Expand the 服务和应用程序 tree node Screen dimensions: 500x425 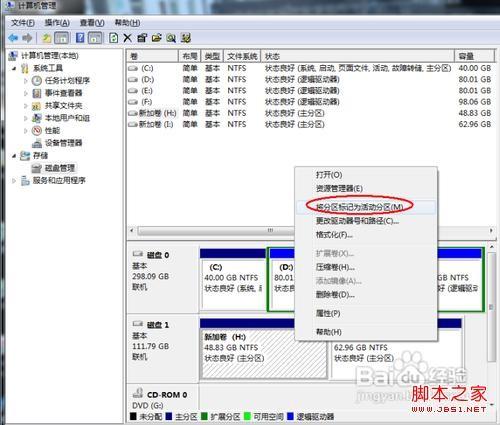click(14, 181)
